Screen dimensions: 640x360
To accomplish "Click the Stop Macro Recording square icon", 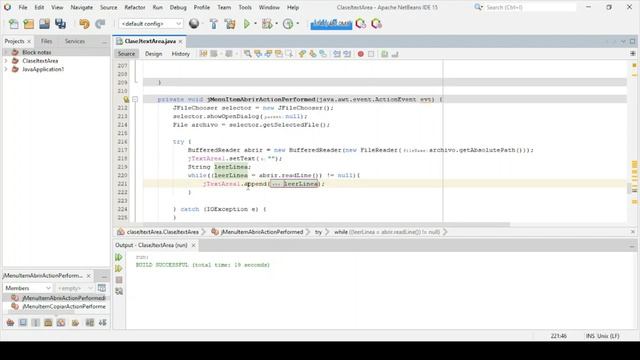I will click(371, 53).
